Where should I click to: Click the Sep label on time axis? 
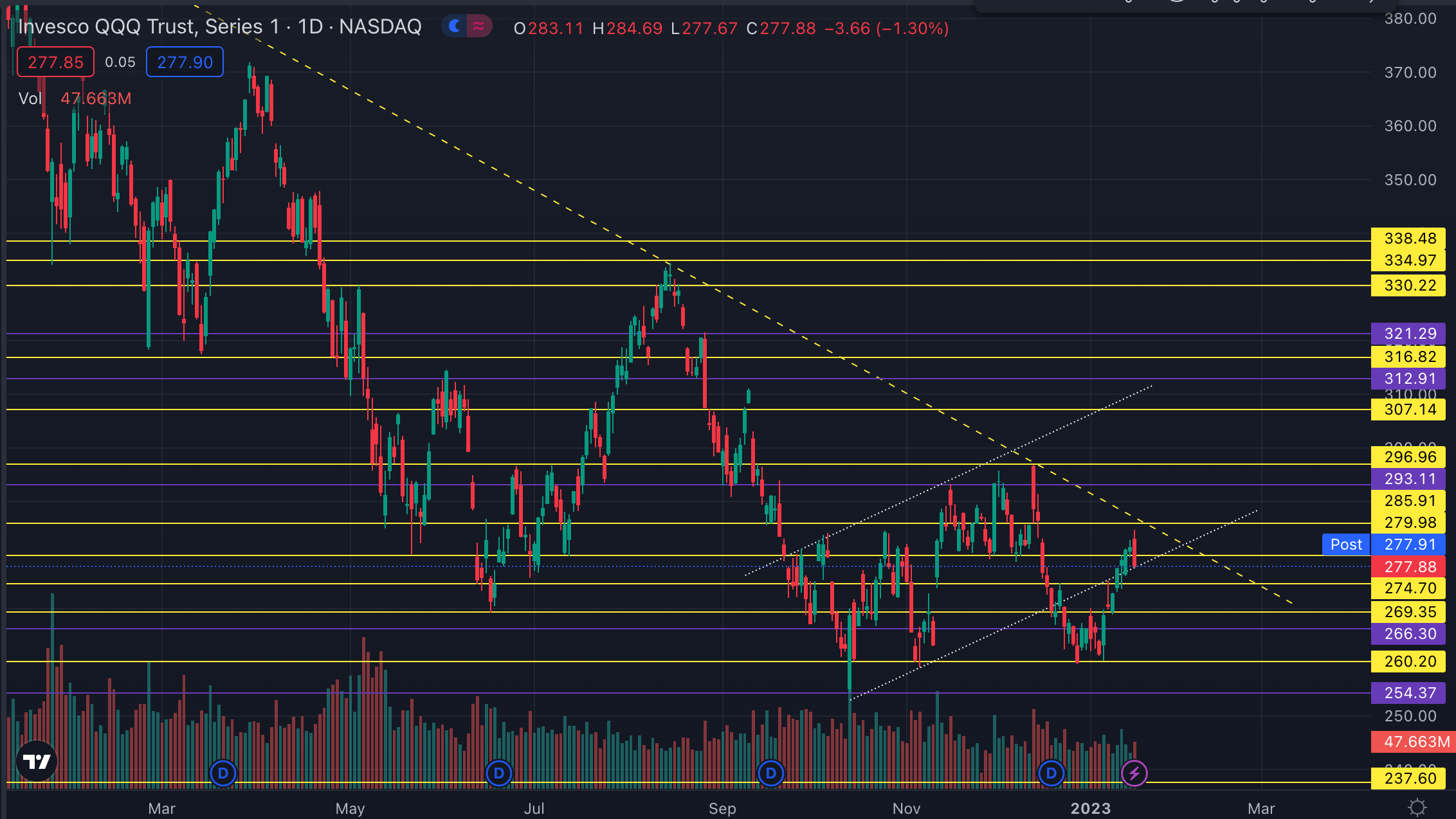[722, 808]
